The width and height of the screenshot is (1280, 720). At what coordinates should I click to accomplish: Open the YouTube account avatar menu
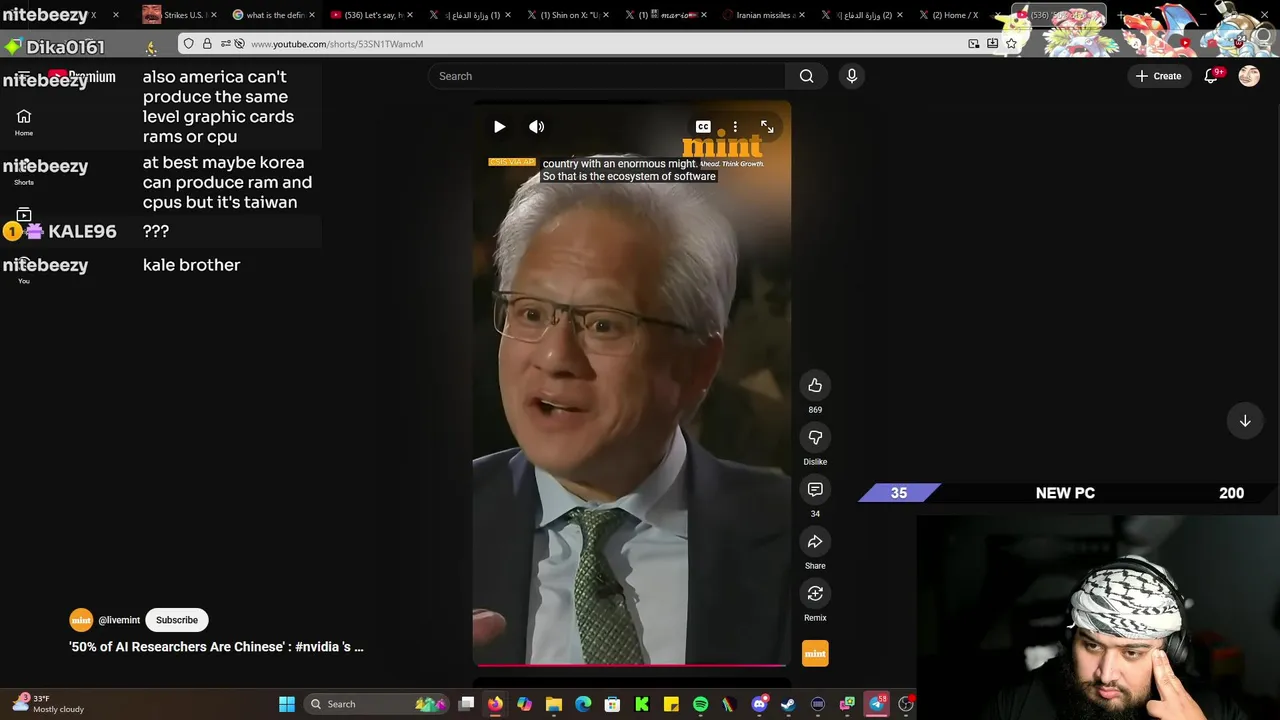[1249, 76]
